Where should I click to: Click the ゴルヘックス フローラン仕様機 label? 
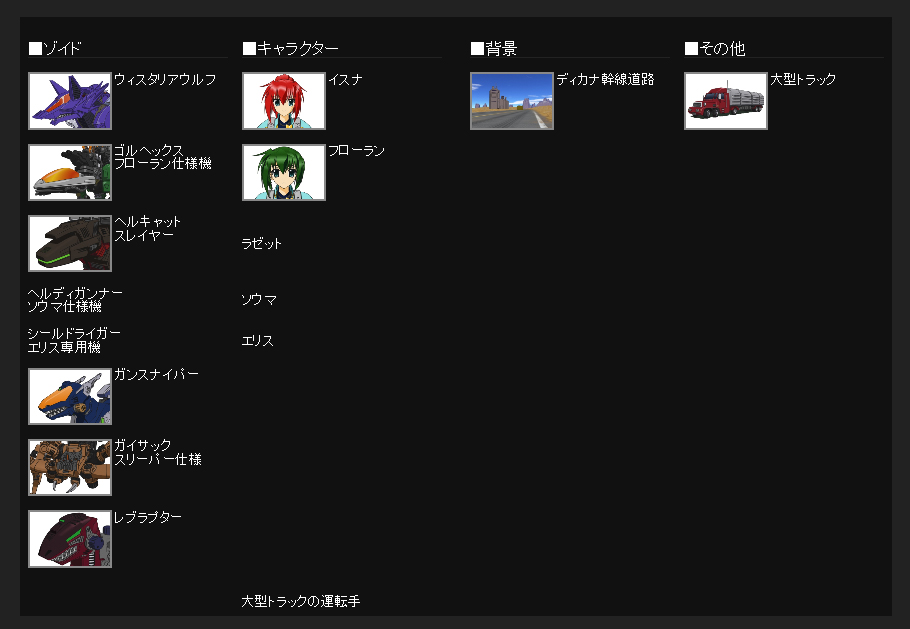pos(162,157)
